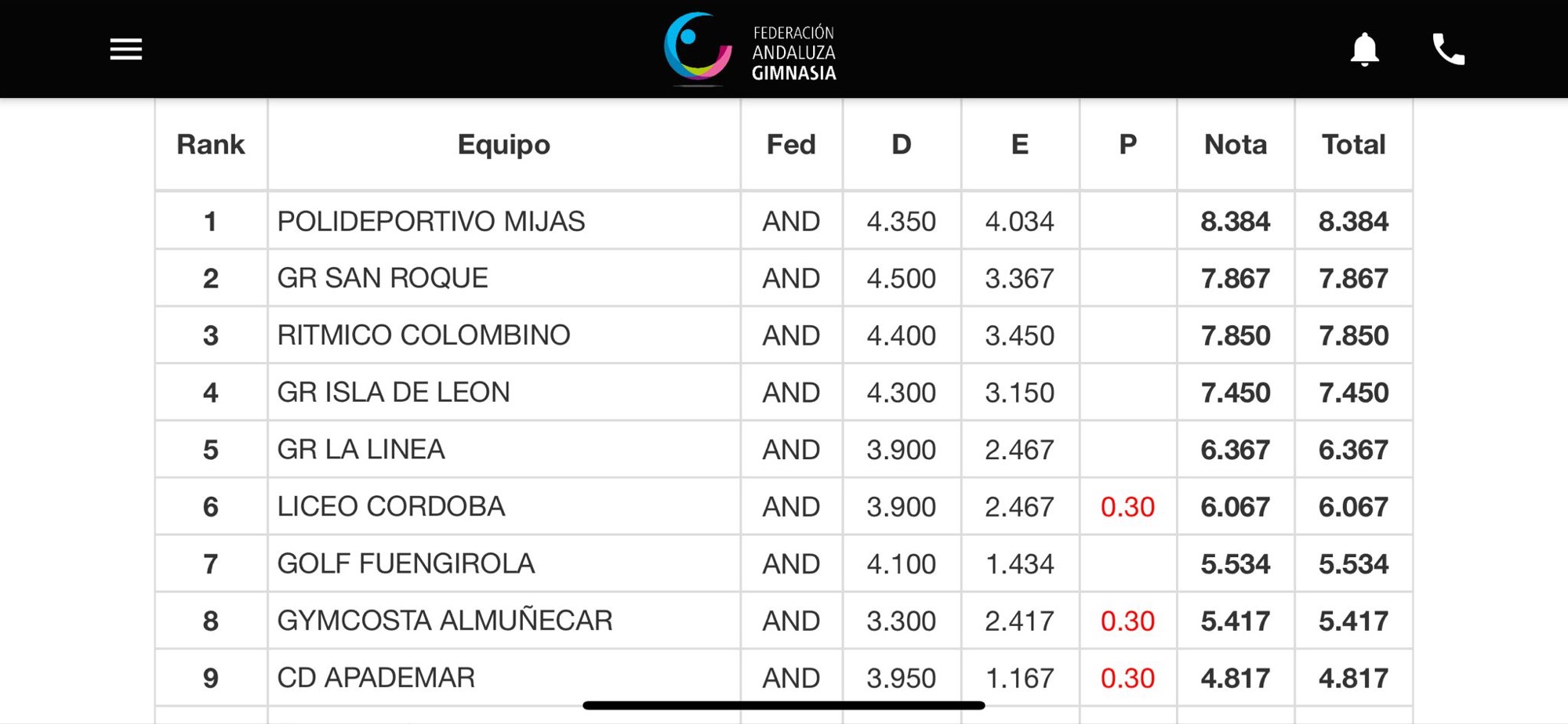Select the GR LA LINEA team
Screen dimensions: 1568x724
coord(361,450)
